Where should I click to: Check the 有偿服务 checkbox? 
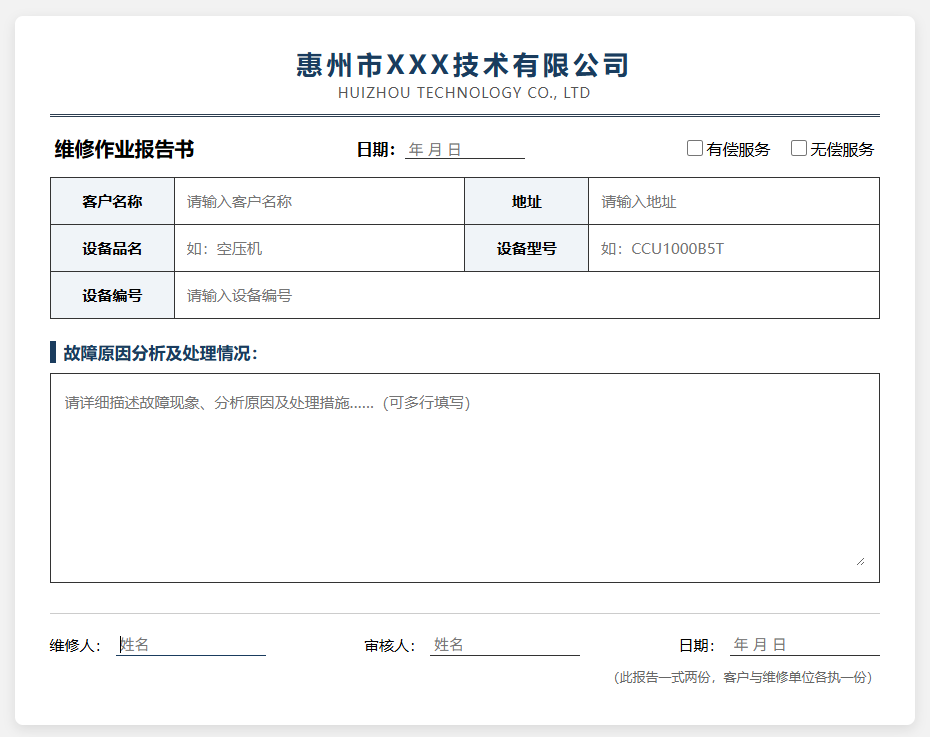pyautogui.click(x=695, y=148)
